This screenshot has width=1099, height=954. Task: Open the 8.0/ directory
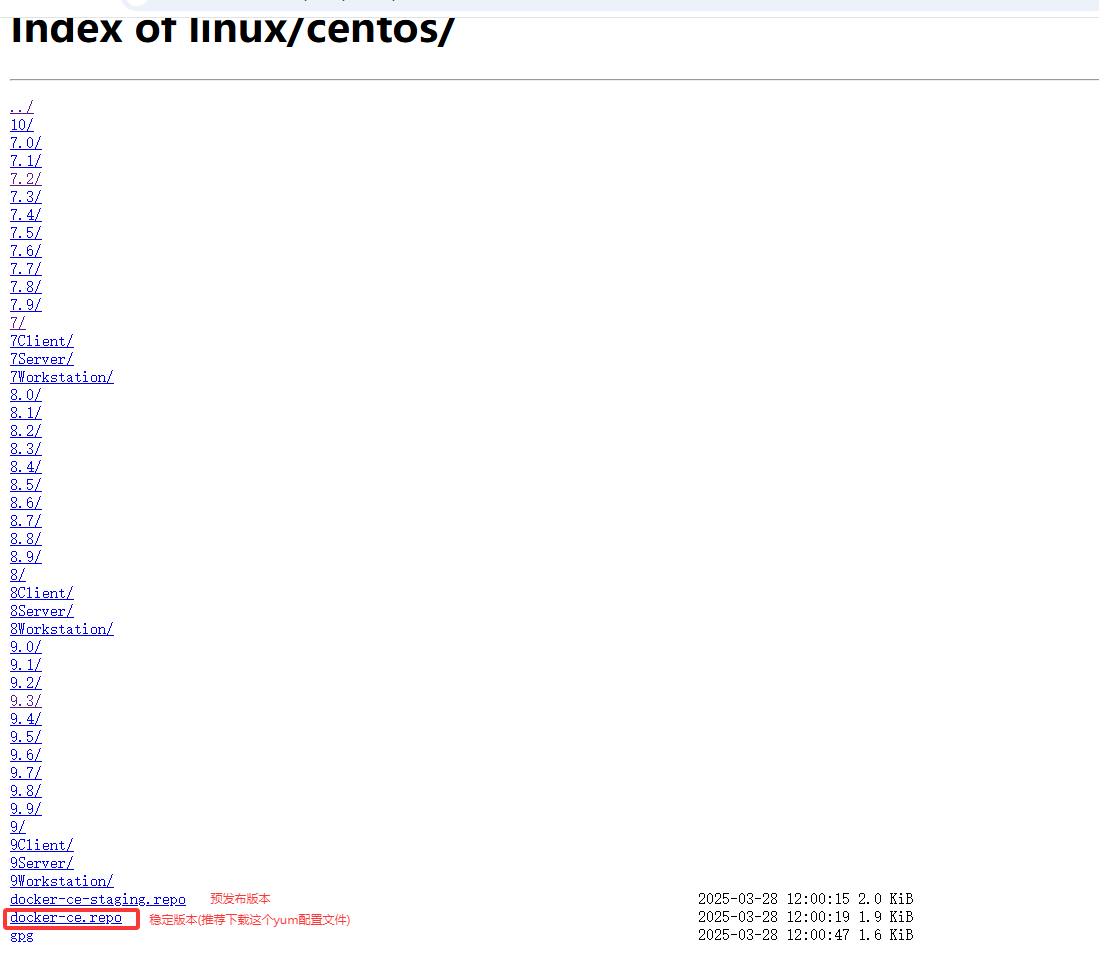pyautogui.click(x=26, y=395)
